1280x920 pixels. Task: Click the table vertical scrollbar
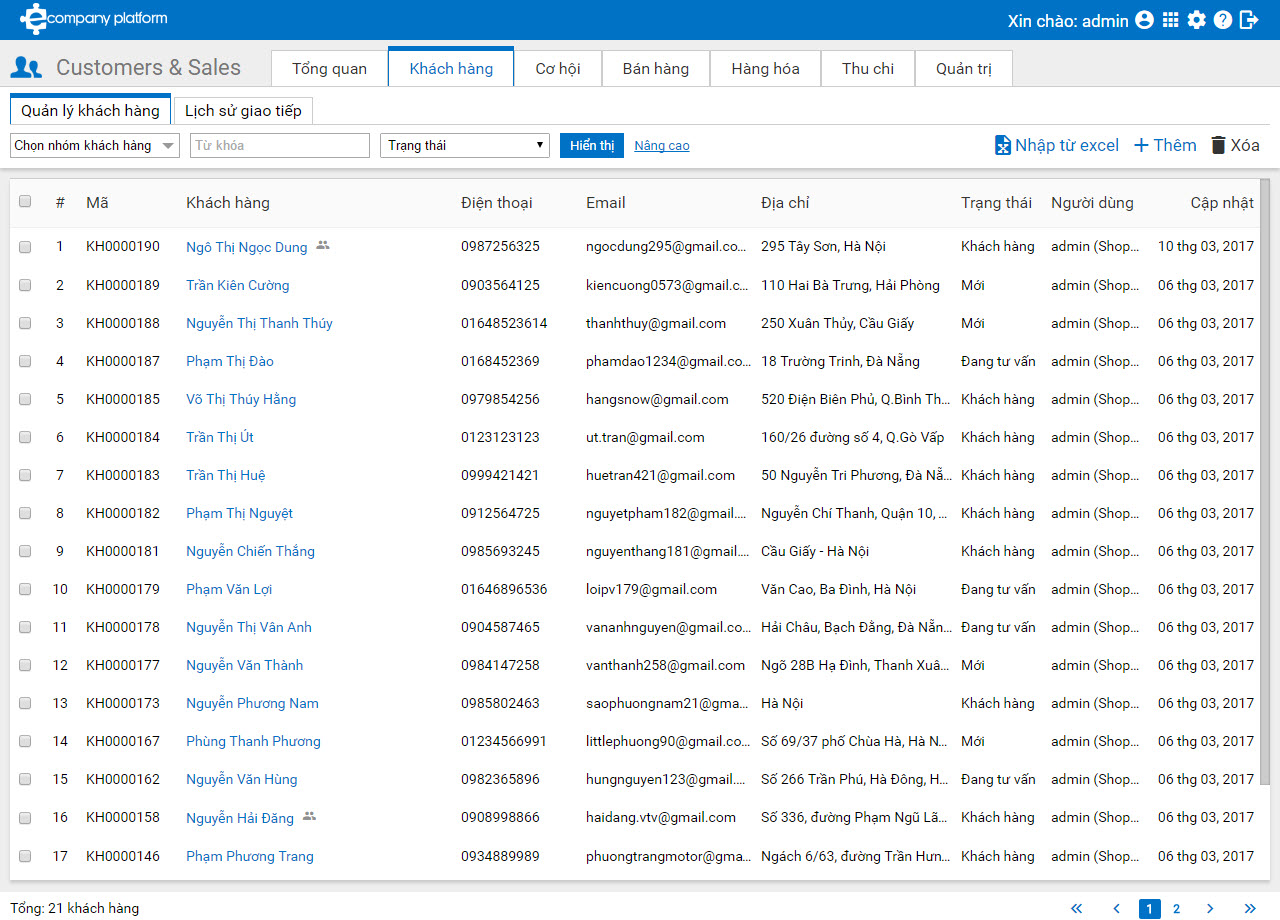click(1265, 480)
